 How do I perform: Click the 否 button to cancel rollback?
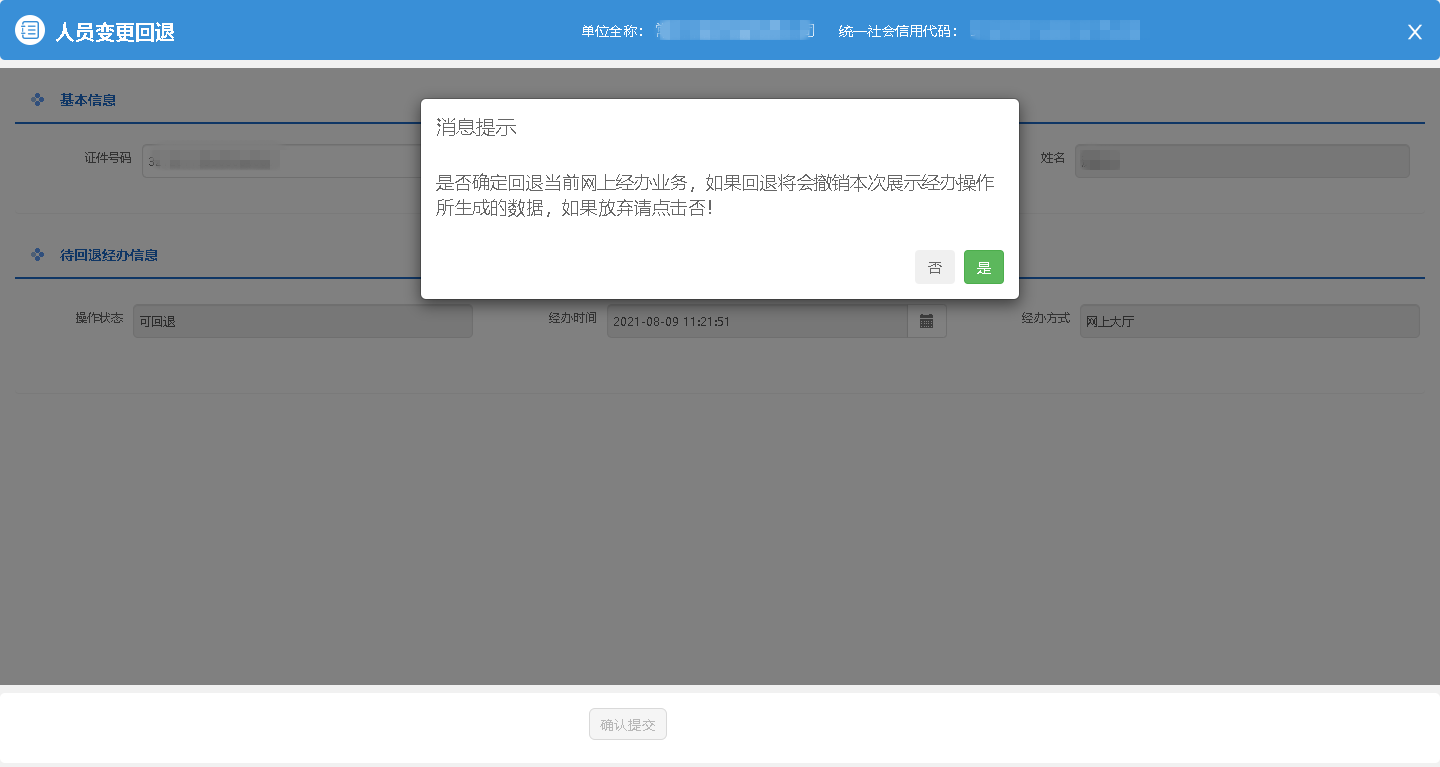tap(934, 267)
